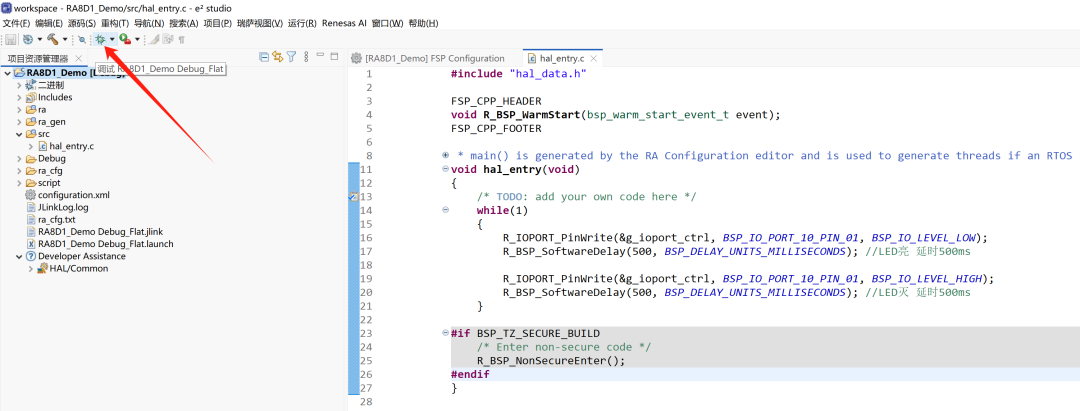Open the 文件(F) menu
The image size is (1080, 411).
coord(17,23)
